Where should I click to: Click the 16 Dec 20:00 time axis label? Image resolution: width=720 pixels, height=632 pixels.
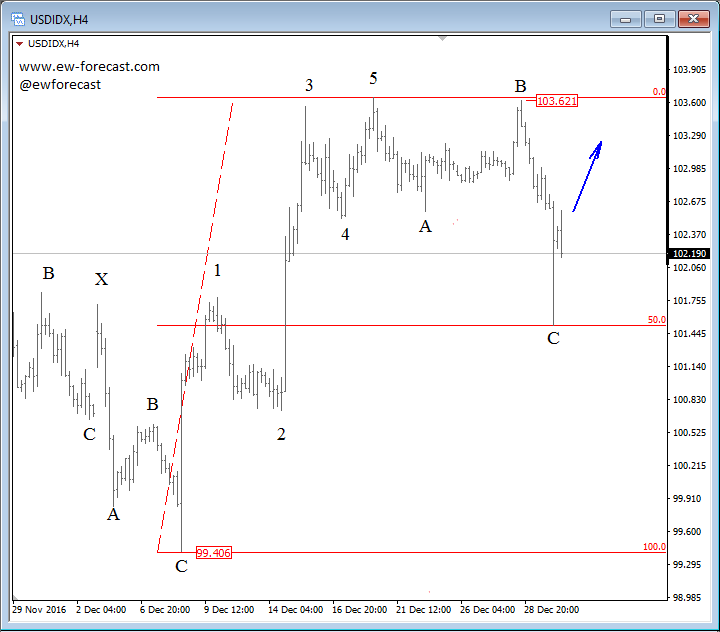pyautogui.click(x=360, y=609)
